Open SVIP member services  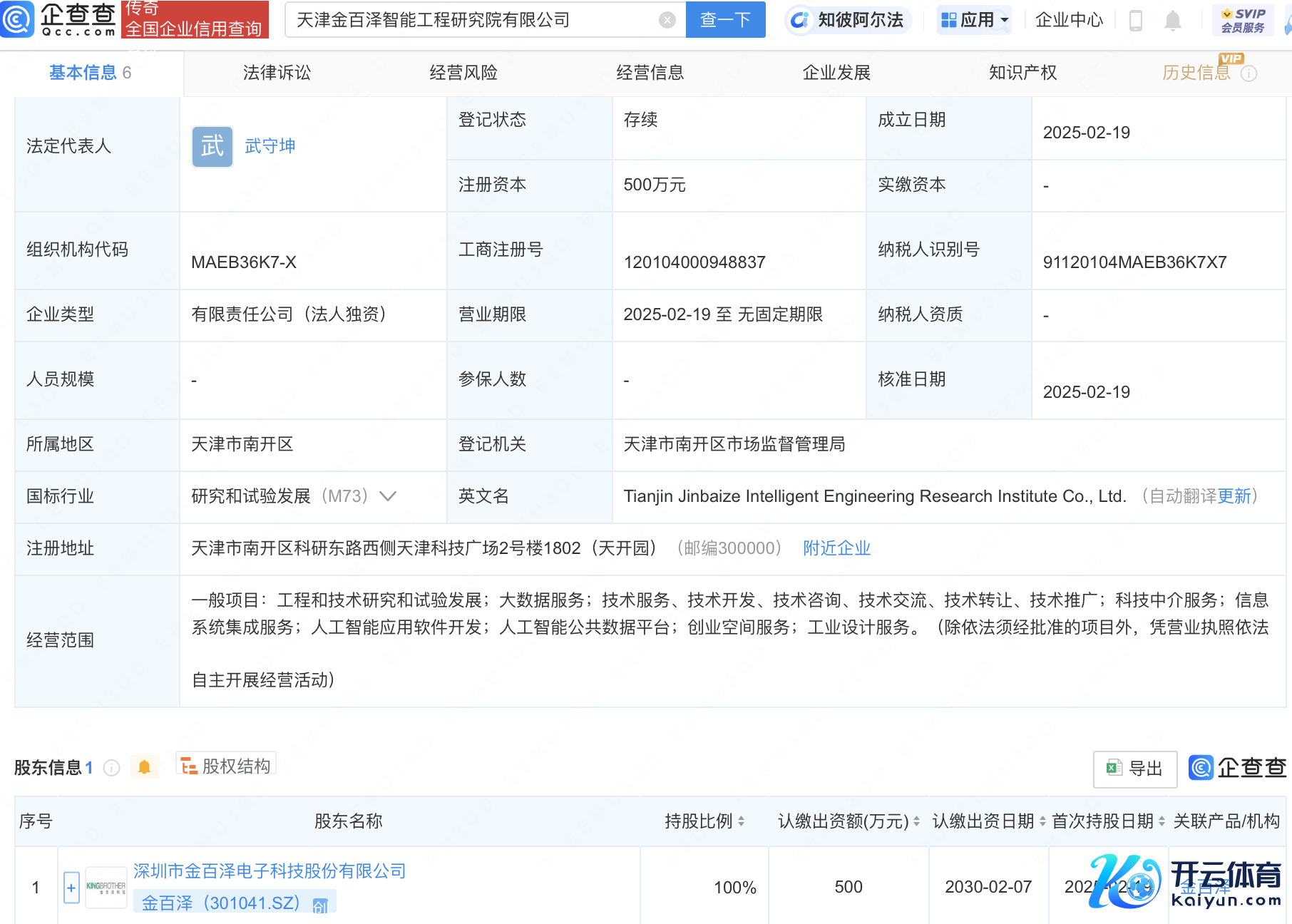point(1242,21)
